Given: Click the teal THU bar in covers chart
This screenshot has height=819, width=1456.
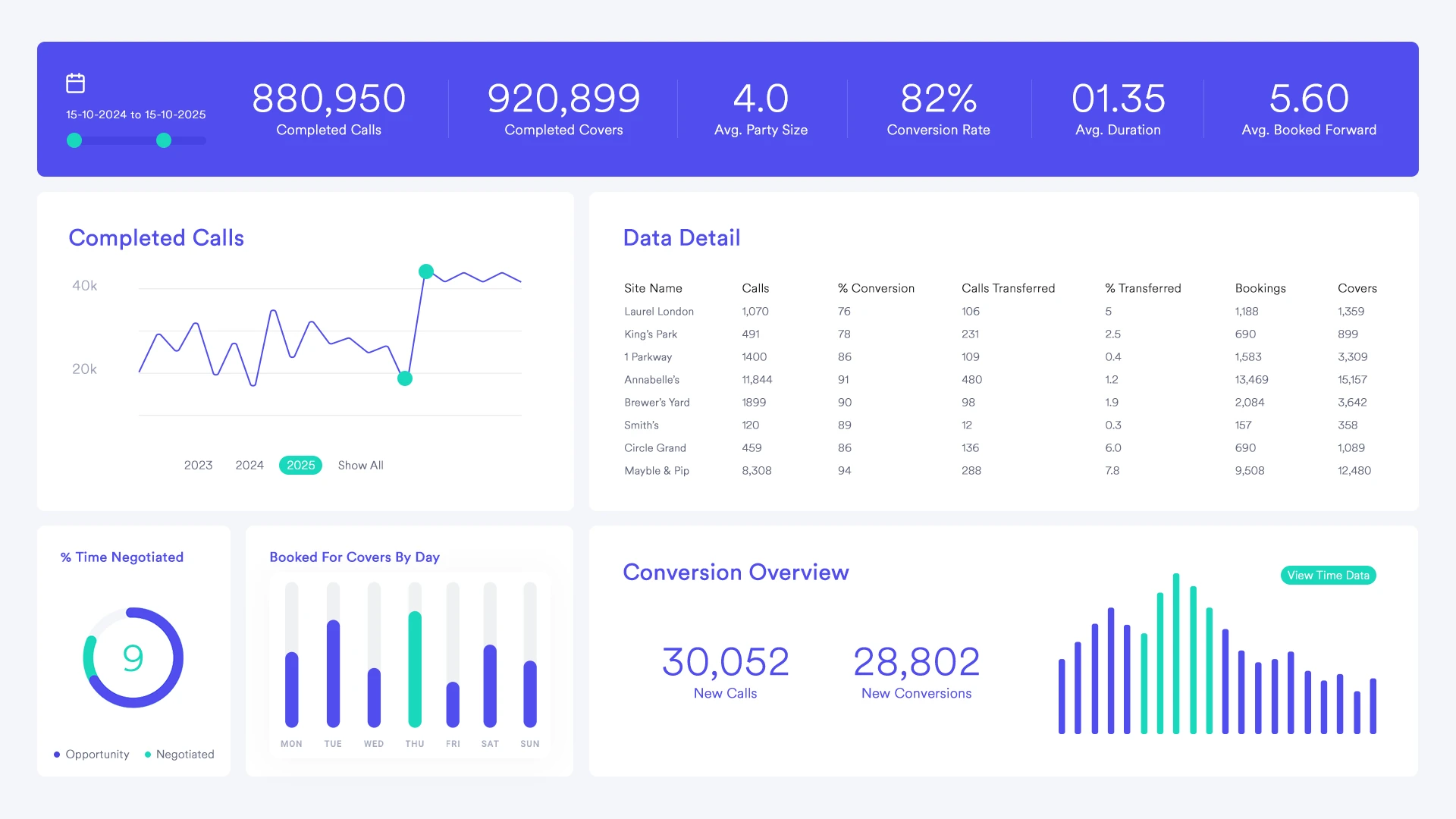Looking at the screenshot, I should tap(415, 669).
